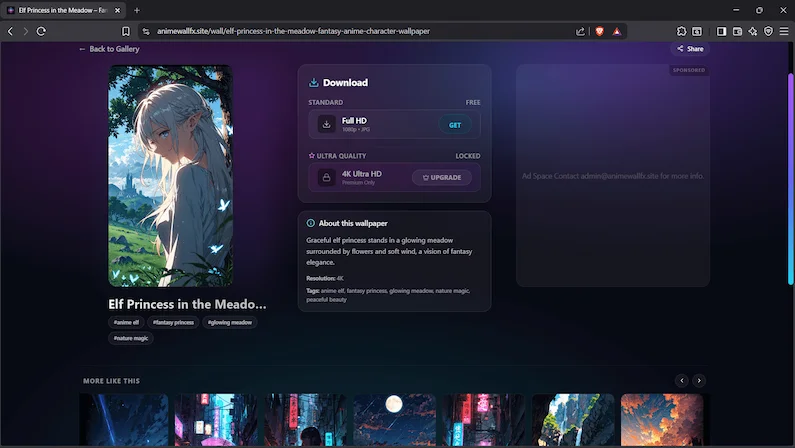Open the extensions puzzle icon
This screenshot has height=448, width=795.
[681, 31]
